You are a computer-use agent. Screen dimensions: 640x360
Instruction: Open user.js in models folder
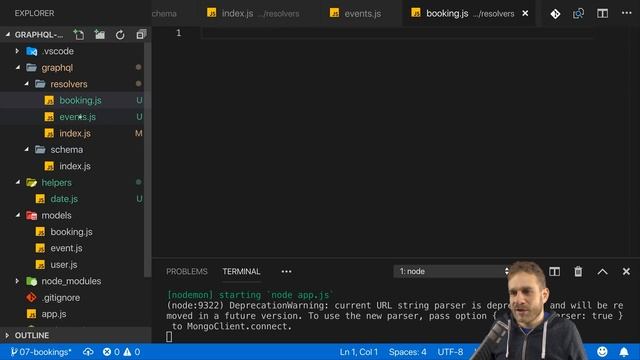(x=64, y=264)
